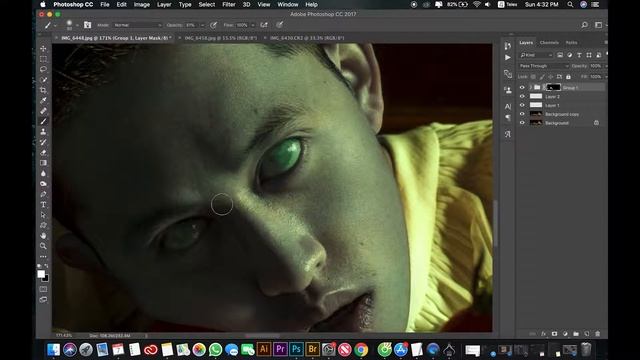
Task: Hide Layer 2 visibility eye
Action: tap(522, 96)
